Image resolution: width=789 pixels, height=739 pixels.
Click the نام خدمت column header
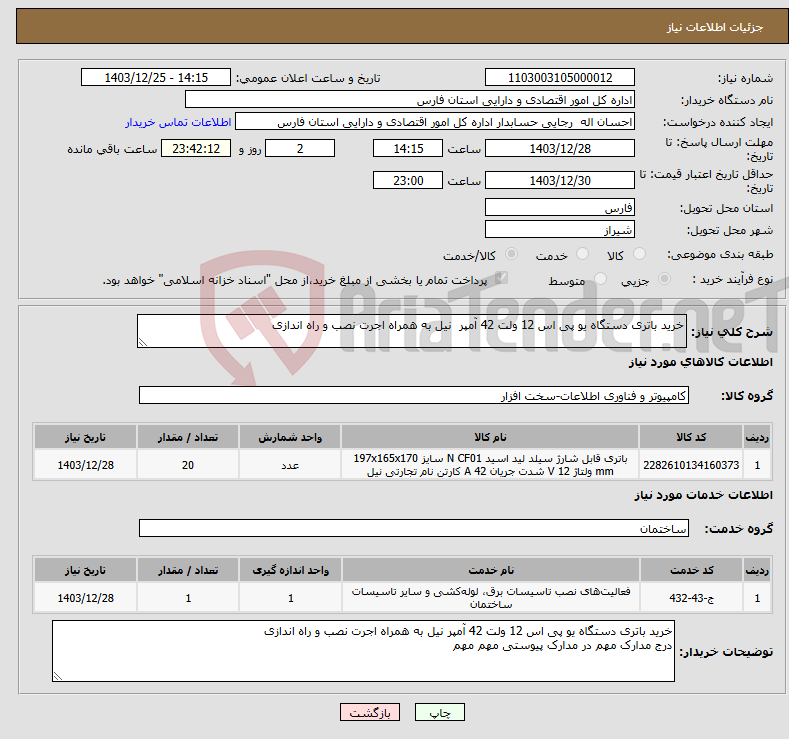(491, 570)
